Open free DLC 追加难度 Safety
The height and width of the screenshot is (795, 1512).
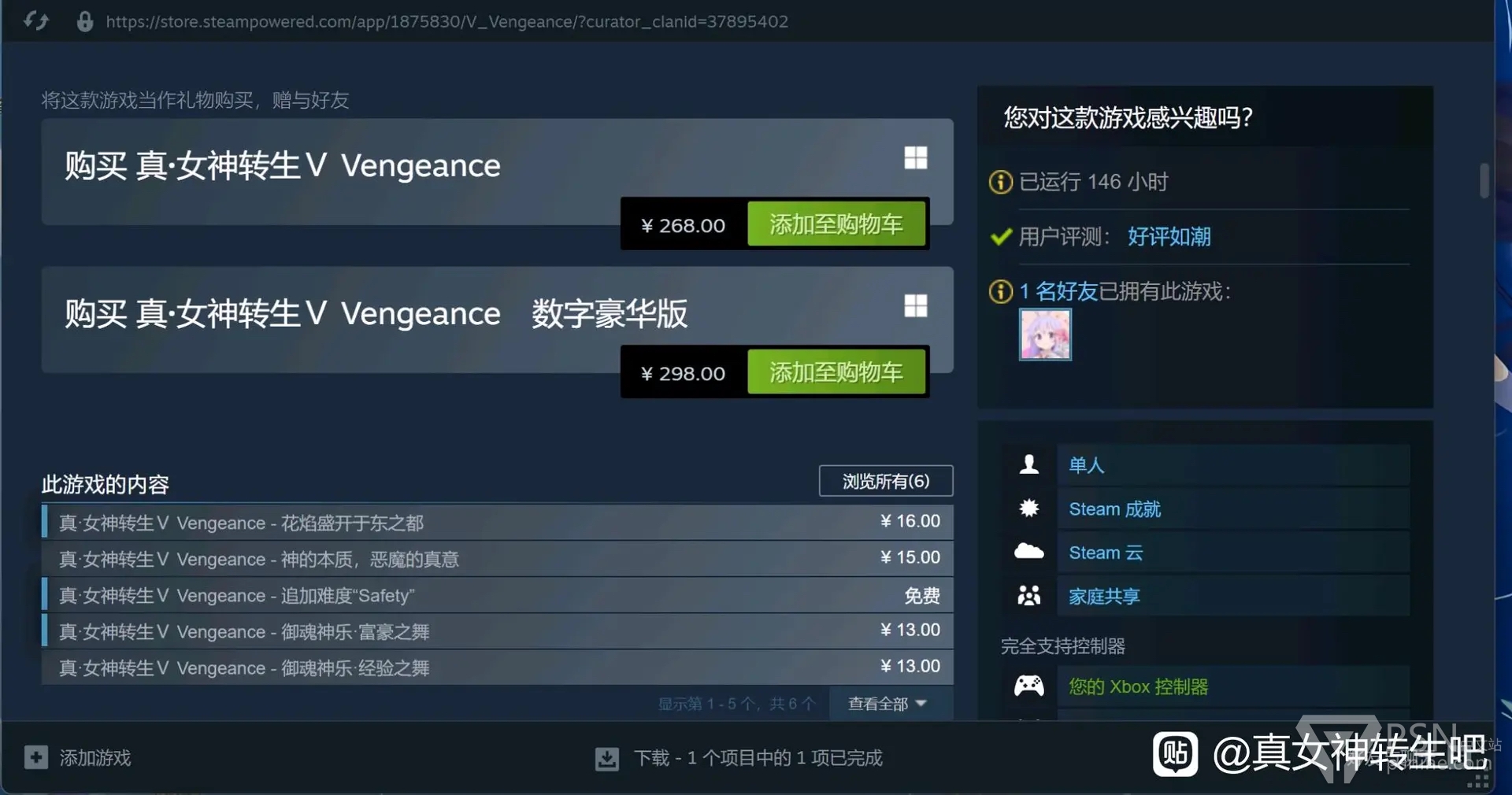497,595
